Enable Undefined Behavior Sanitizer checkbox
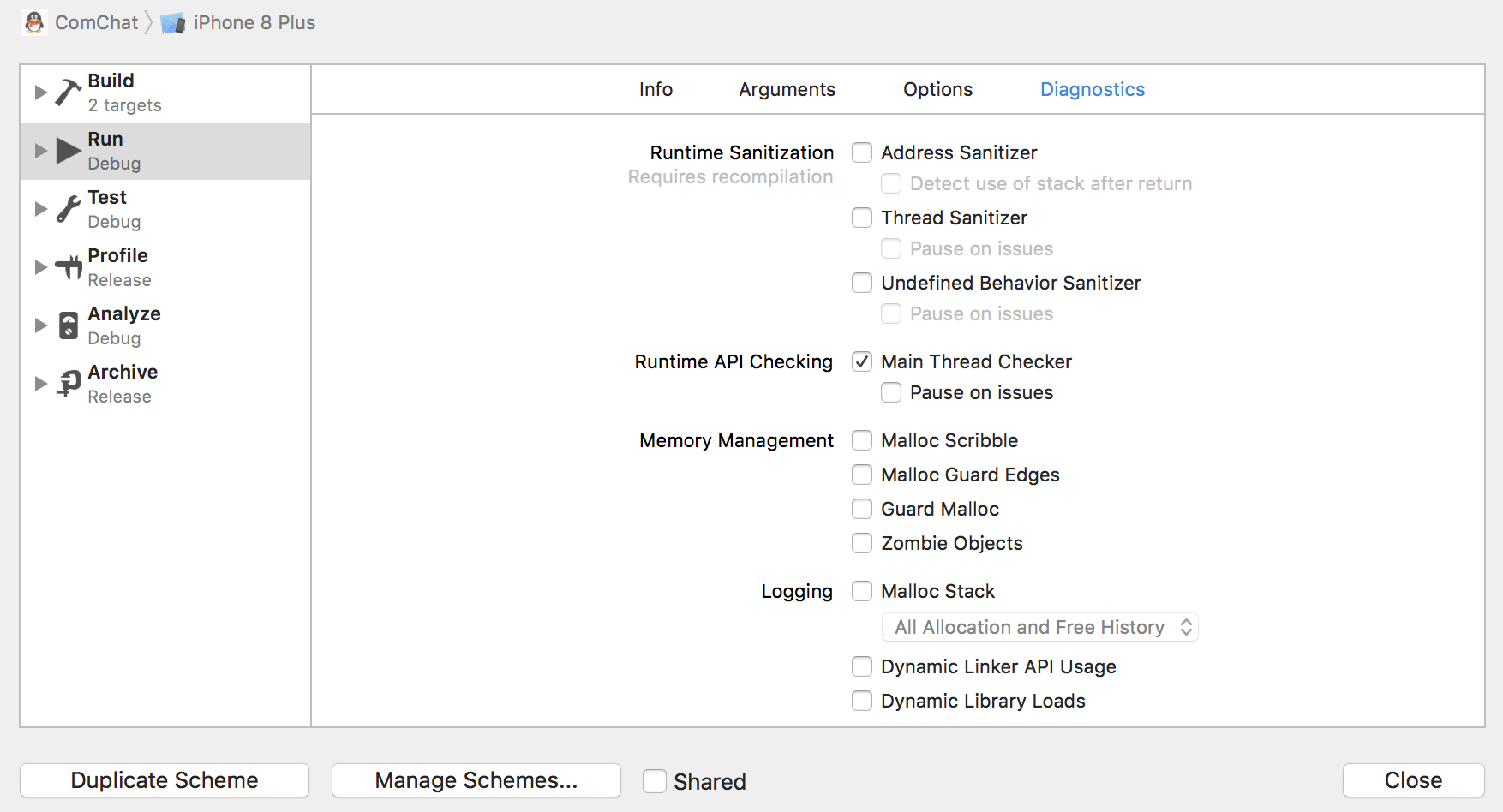 [862, 283]
